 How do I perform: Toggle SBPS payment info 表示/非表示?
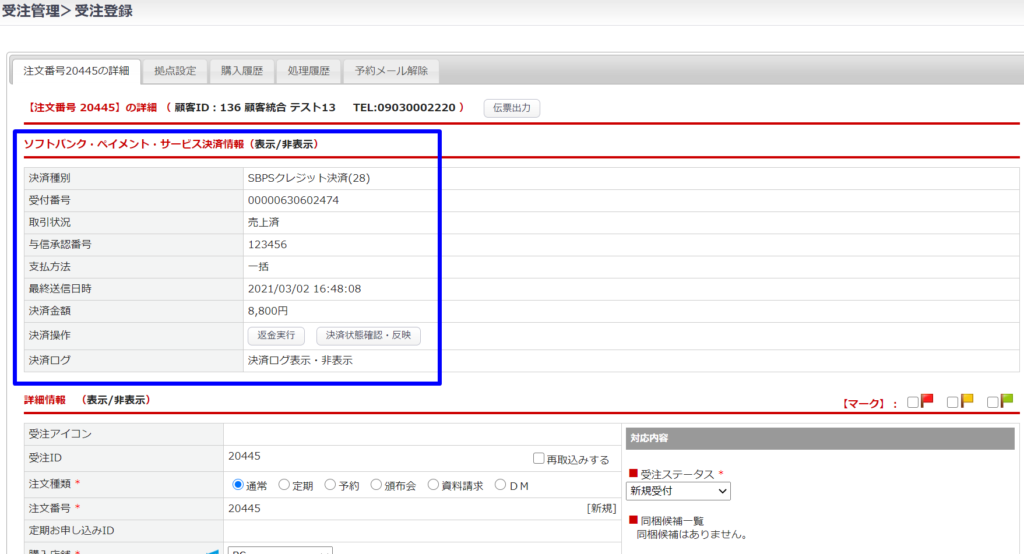[284, 144]
